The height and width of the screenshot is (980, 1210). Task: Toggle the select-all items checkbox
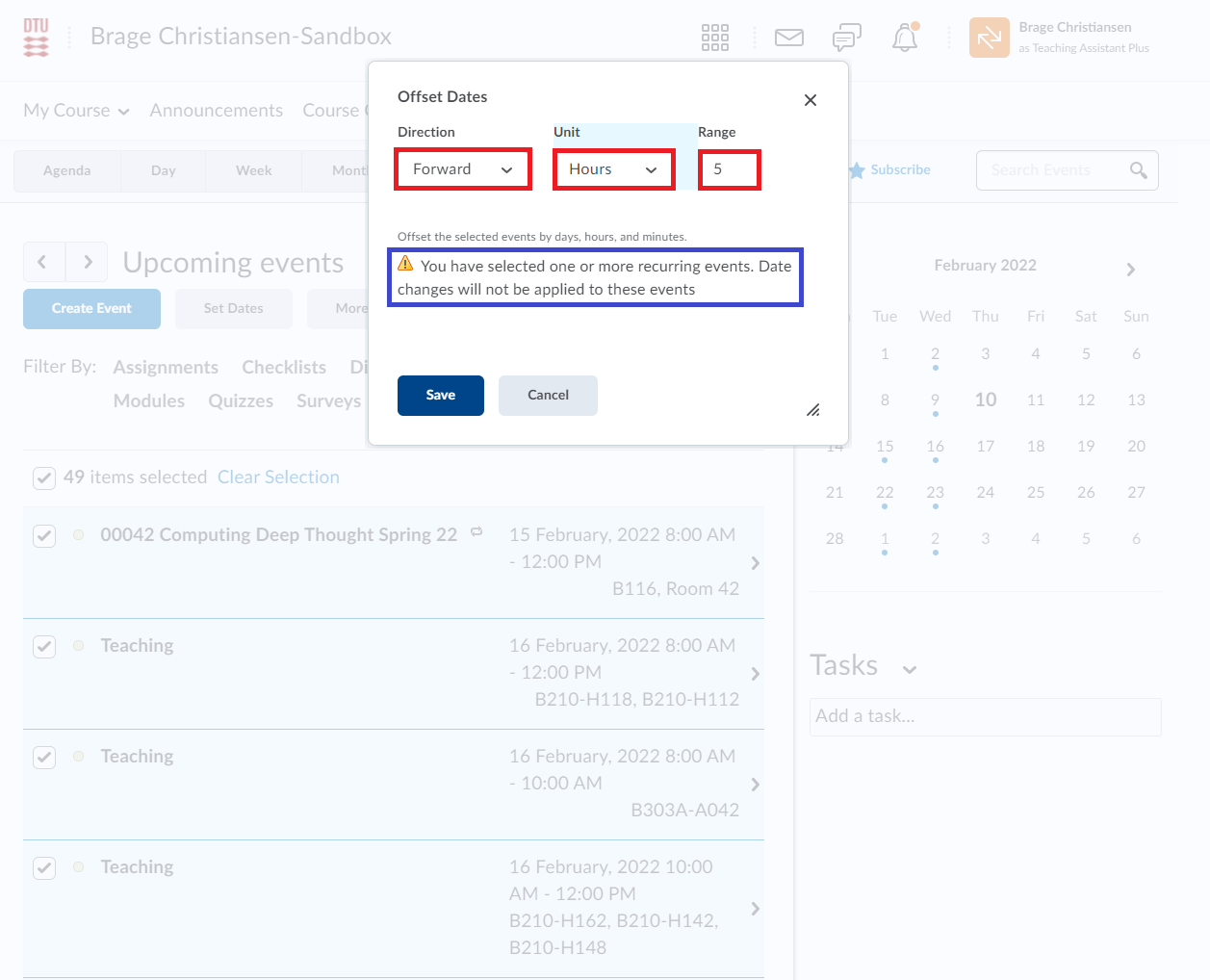tap(44, 477)
